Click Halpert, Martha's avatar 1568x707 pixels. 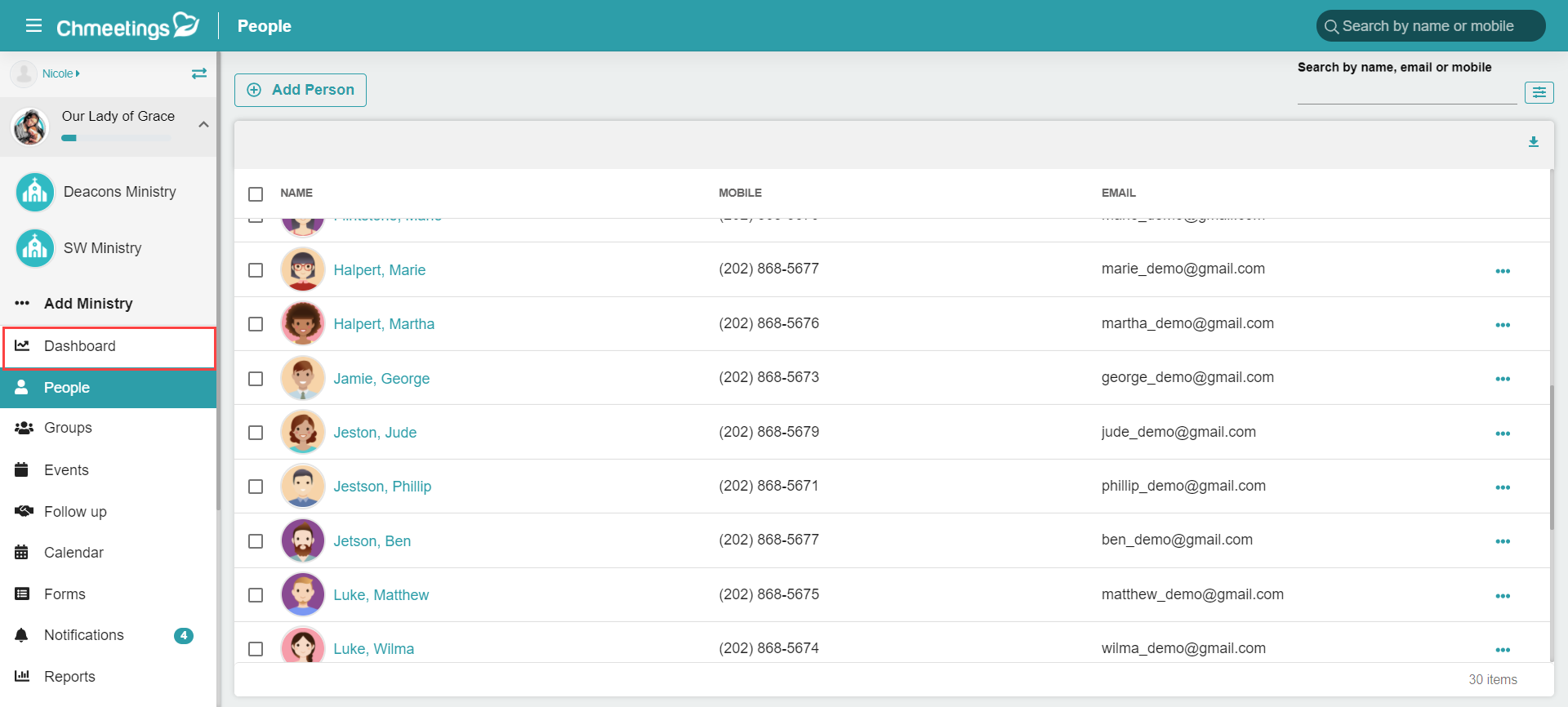click(x=303, y=323)
